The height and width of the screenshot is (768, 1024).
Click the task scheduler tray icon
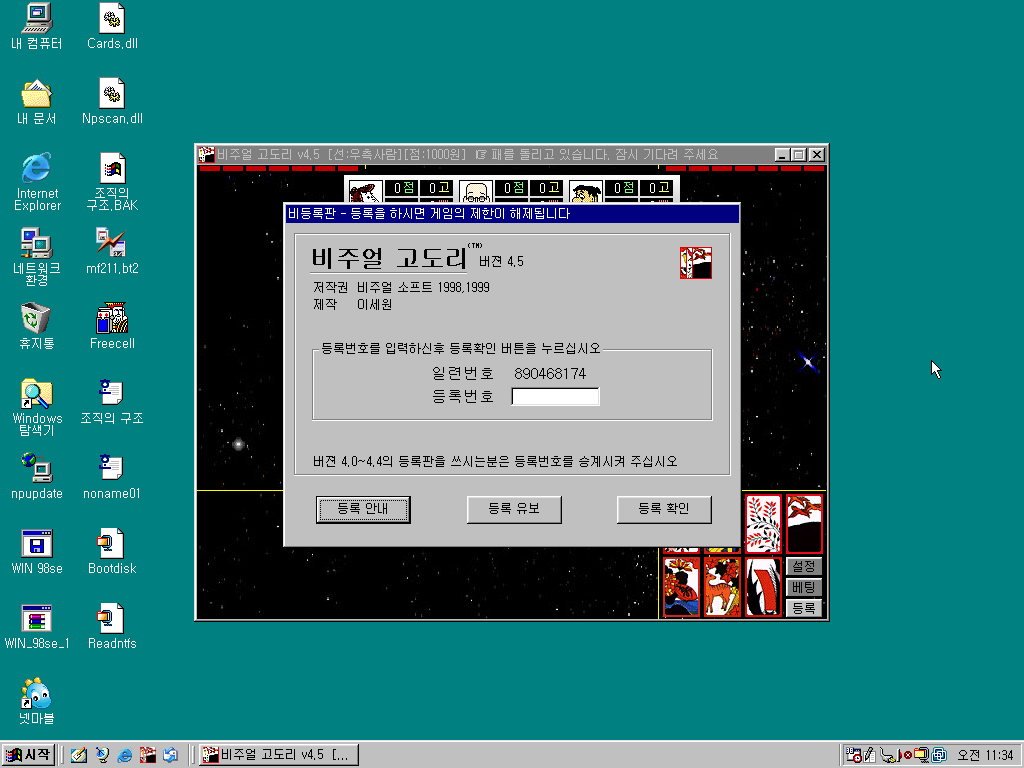click(x=853, y=756)
